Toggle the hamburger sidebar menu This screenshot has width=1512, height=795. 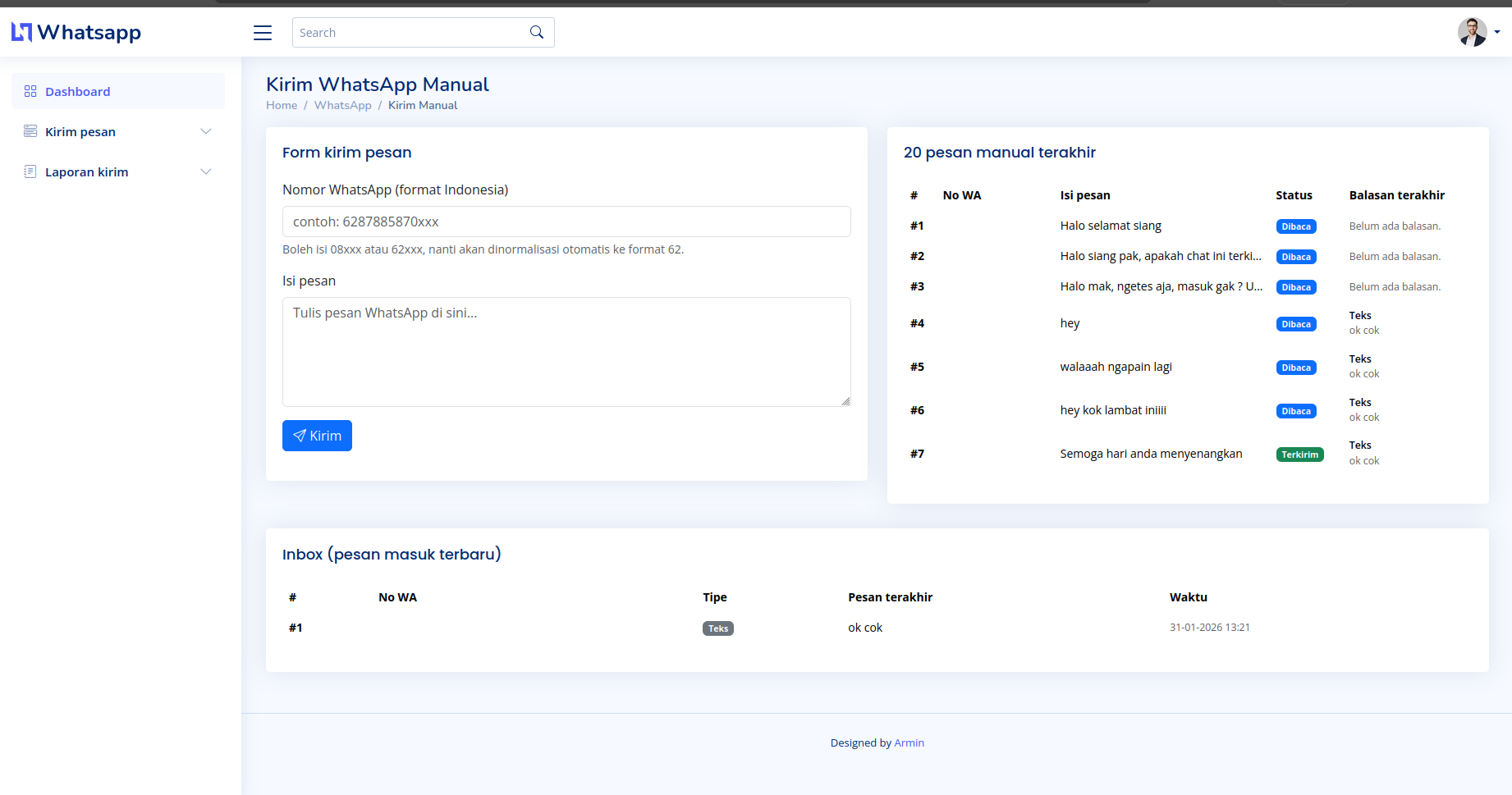263,33
